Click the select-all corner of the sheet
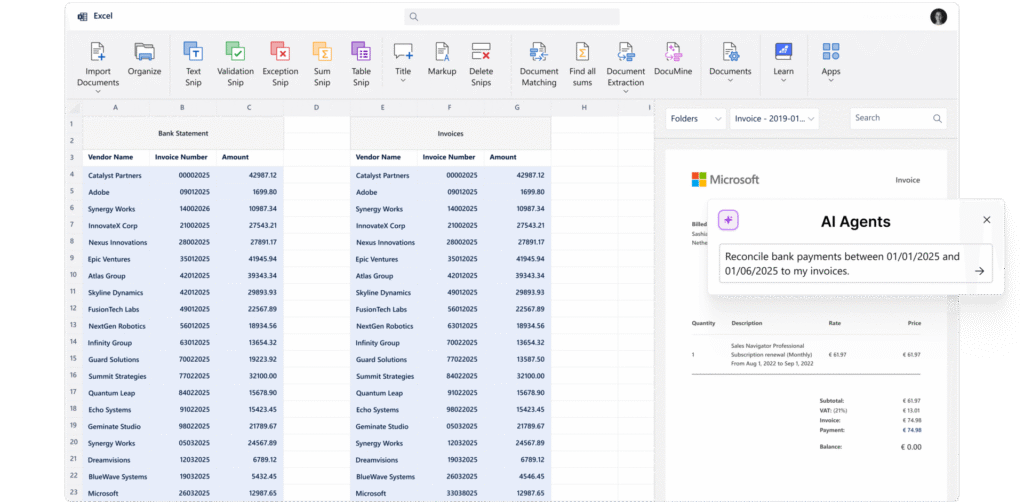Image resolution: width=1024 pixels, height=502 pixels. (73, 108)
